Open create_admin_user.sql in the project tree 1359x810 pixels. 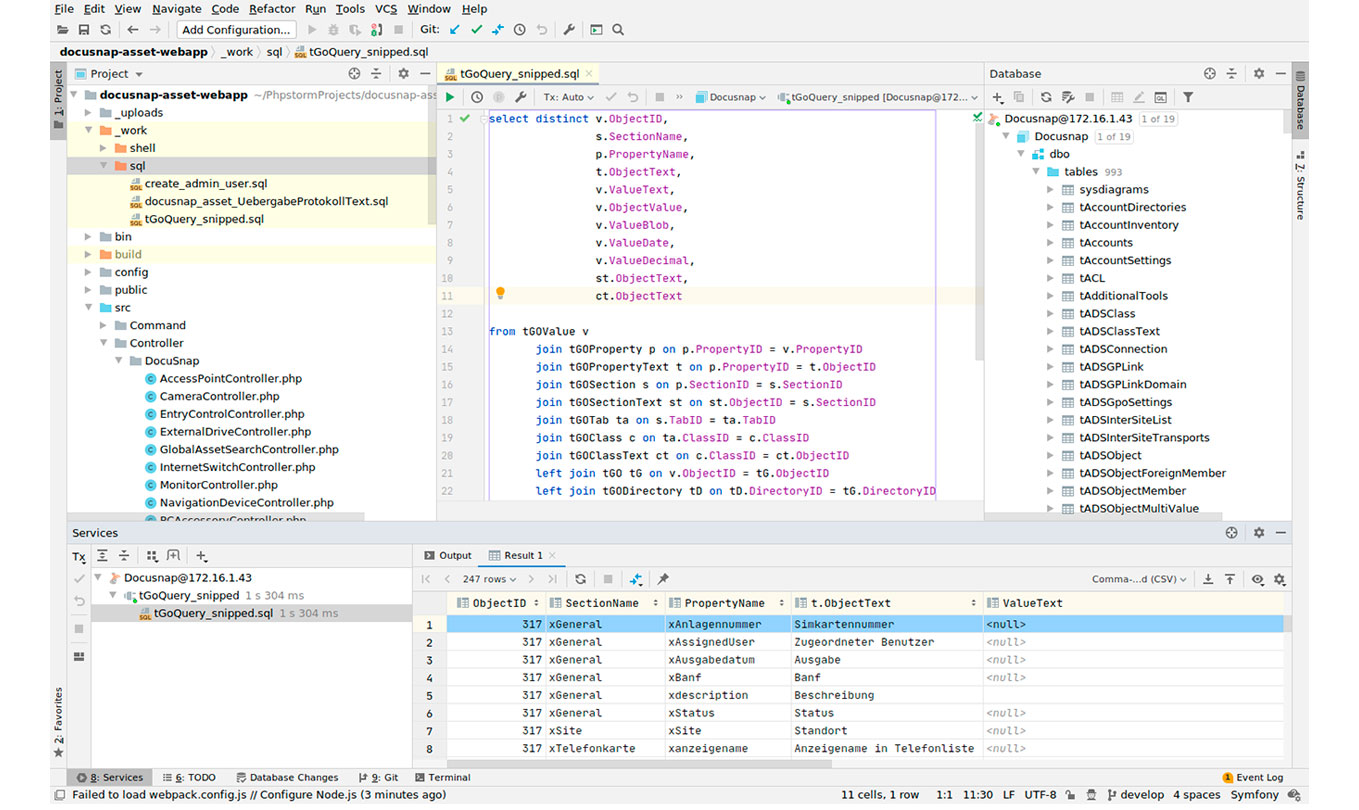(x=205, y=184)
